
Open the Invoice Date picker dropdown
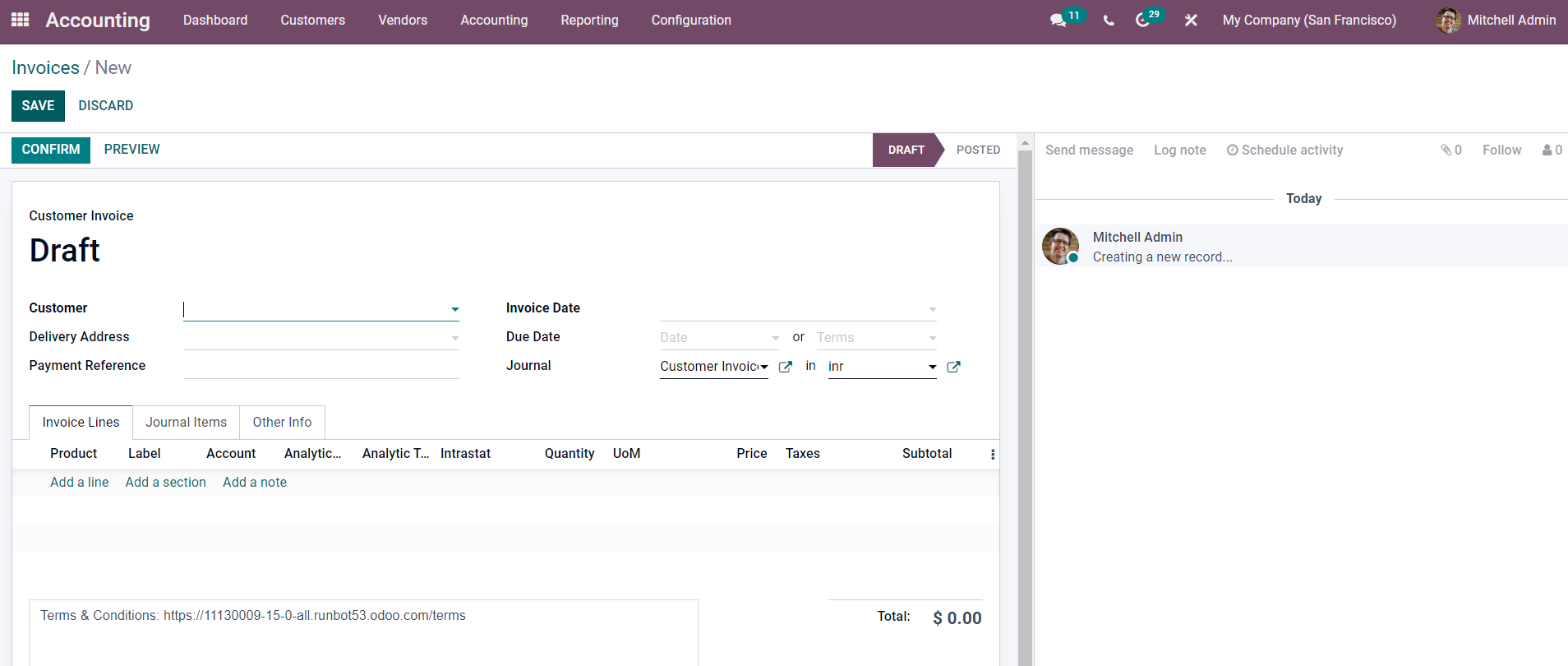(932, 309)
